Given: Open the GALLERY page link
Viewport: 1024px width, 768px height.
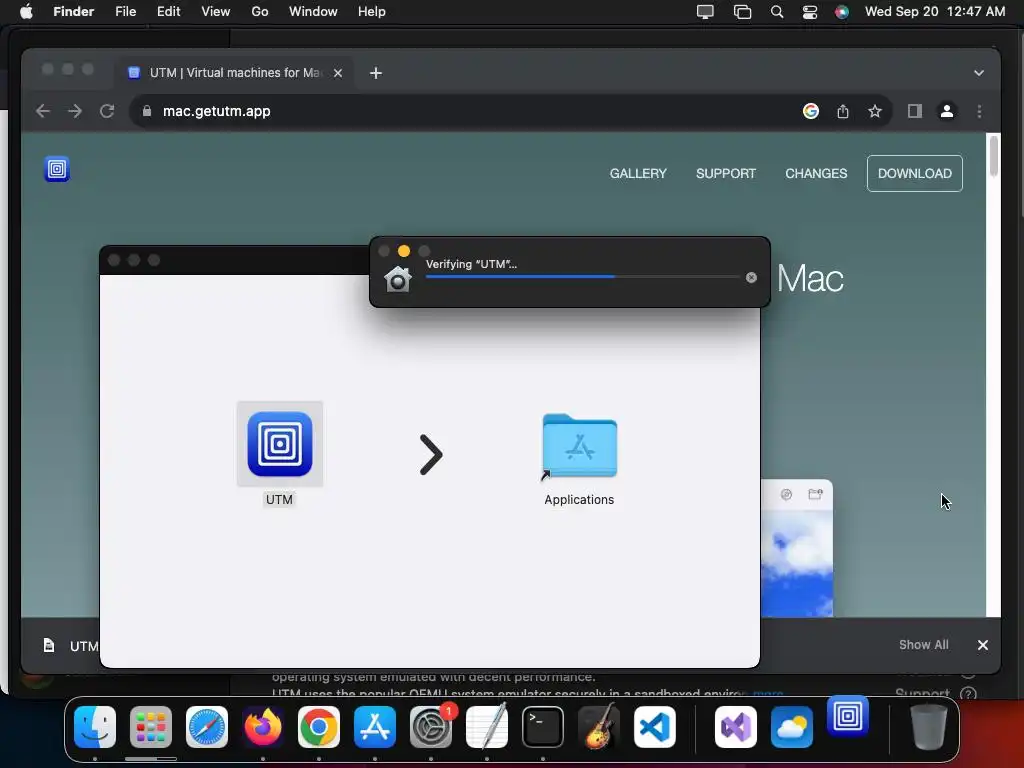Looking at the screenshot, I should [x=638, y=174].
